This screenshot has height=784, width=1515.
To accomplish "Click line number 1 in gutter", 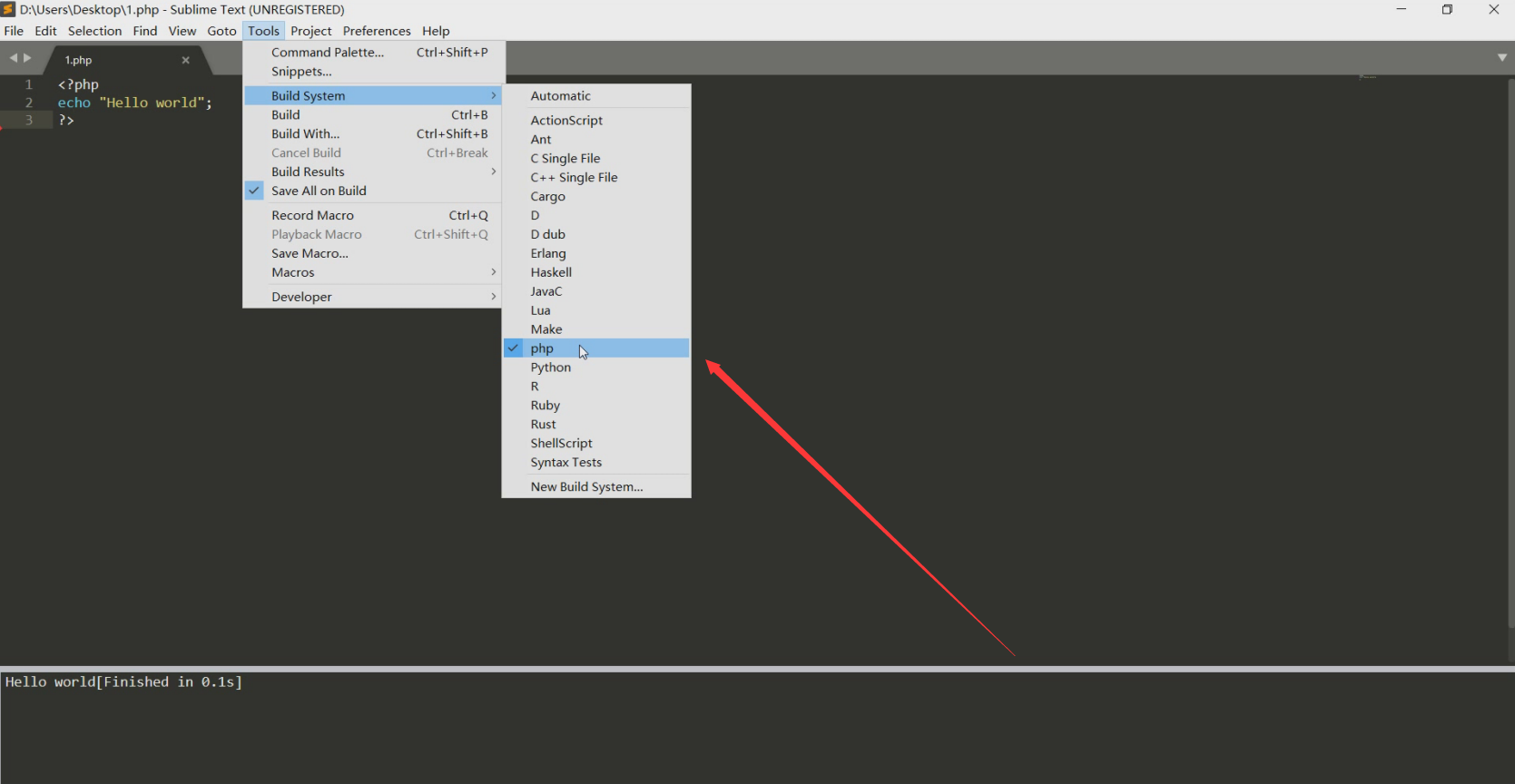I will click(x=29, y=84).
